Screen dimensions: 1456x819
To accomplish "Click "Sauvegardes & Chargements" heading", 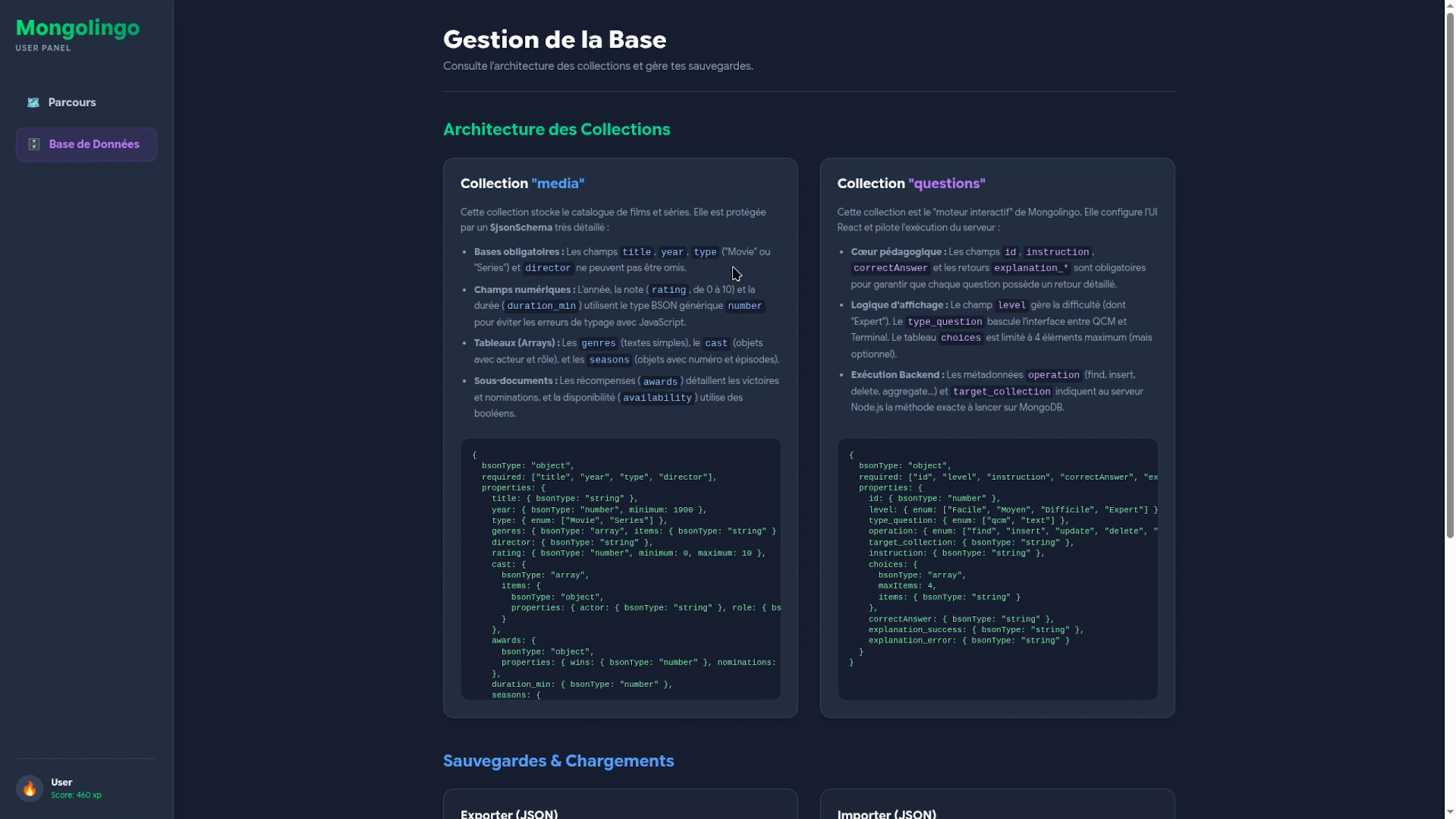I will coord(558,761).
